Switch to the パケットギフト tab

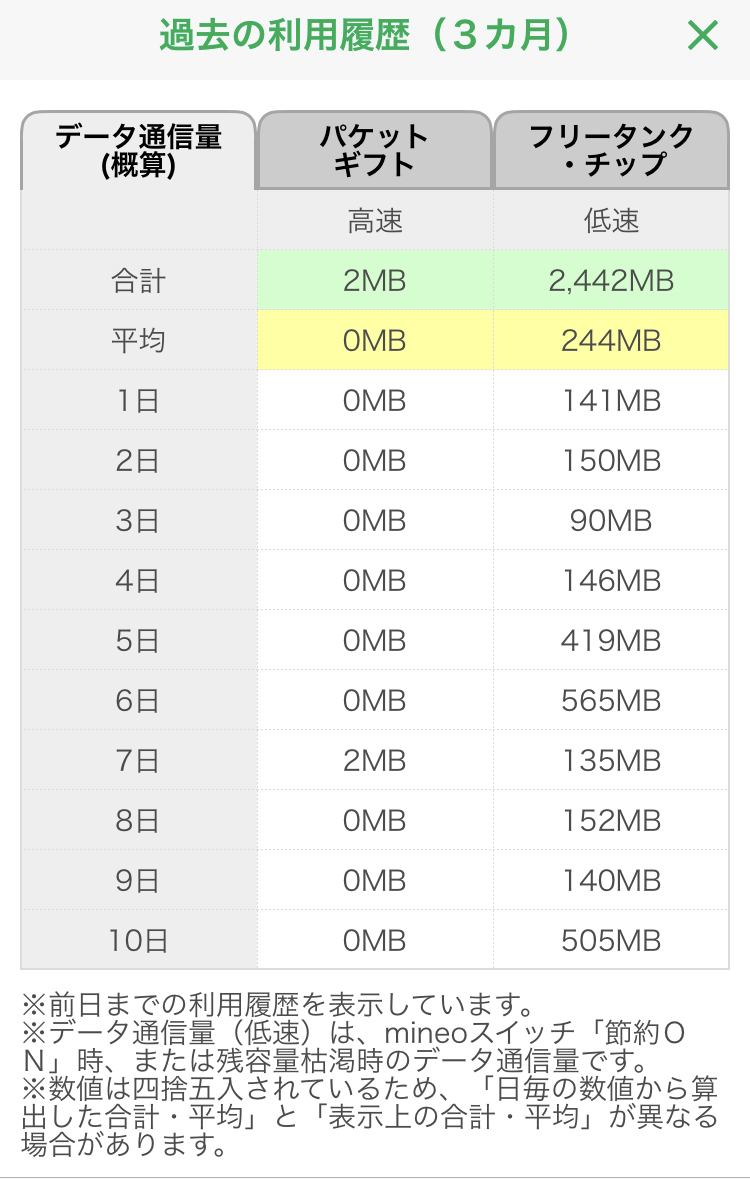[374, 150]
